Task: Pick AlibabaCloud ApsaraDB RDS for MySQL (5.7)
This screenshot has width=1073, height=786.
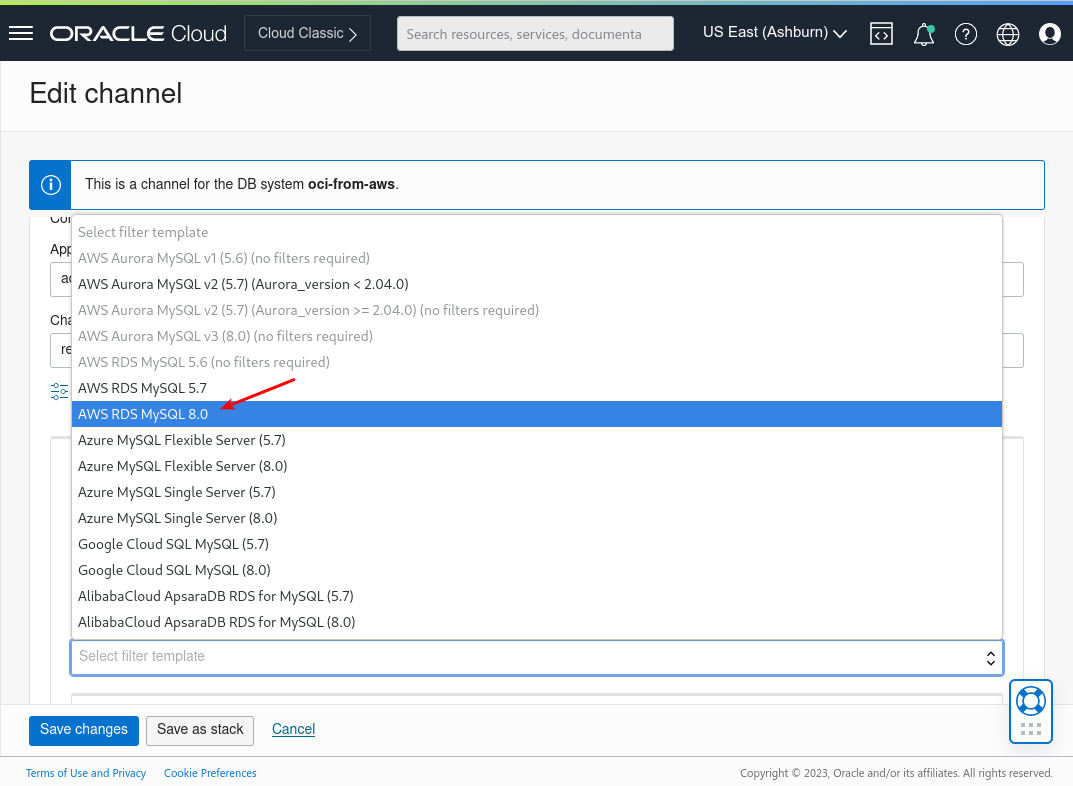Action: (x=537, y=596)
